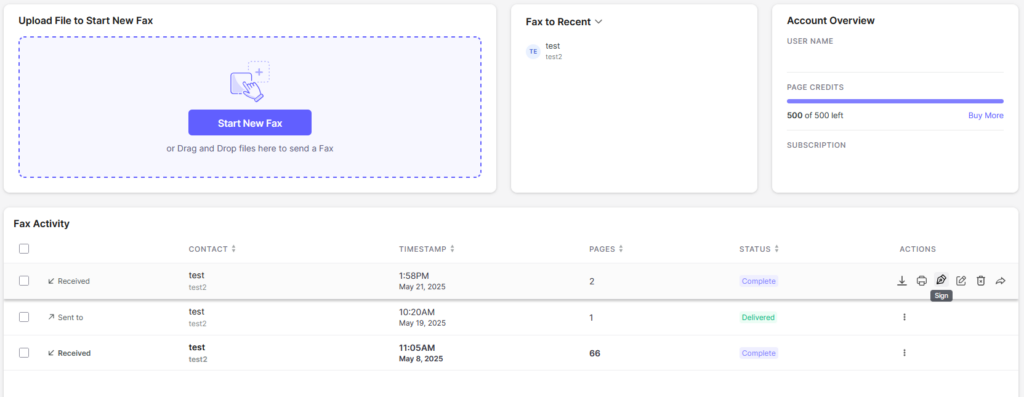The image size is (1024, 397).
Task: Click the upload file hand illustration icon
Action: 249,82
